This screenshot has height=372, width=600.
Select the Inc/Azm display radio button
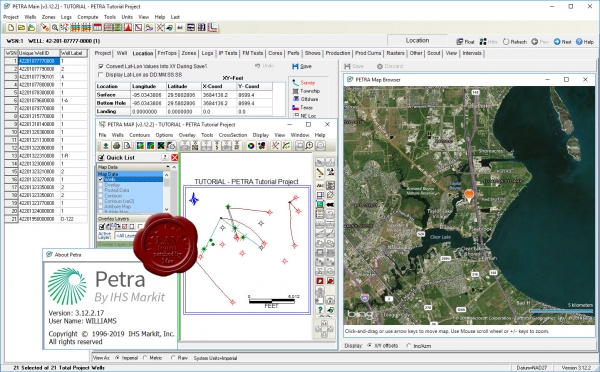click(x=409, y=346)
